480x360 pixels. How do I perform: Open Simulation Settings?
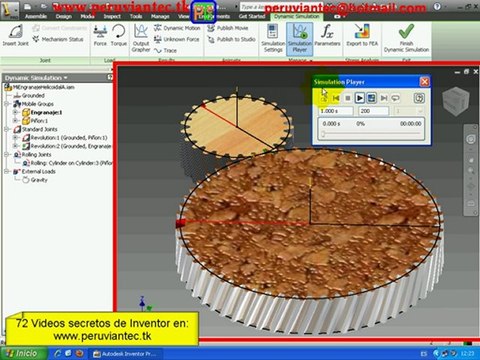[x=273, y=38]
